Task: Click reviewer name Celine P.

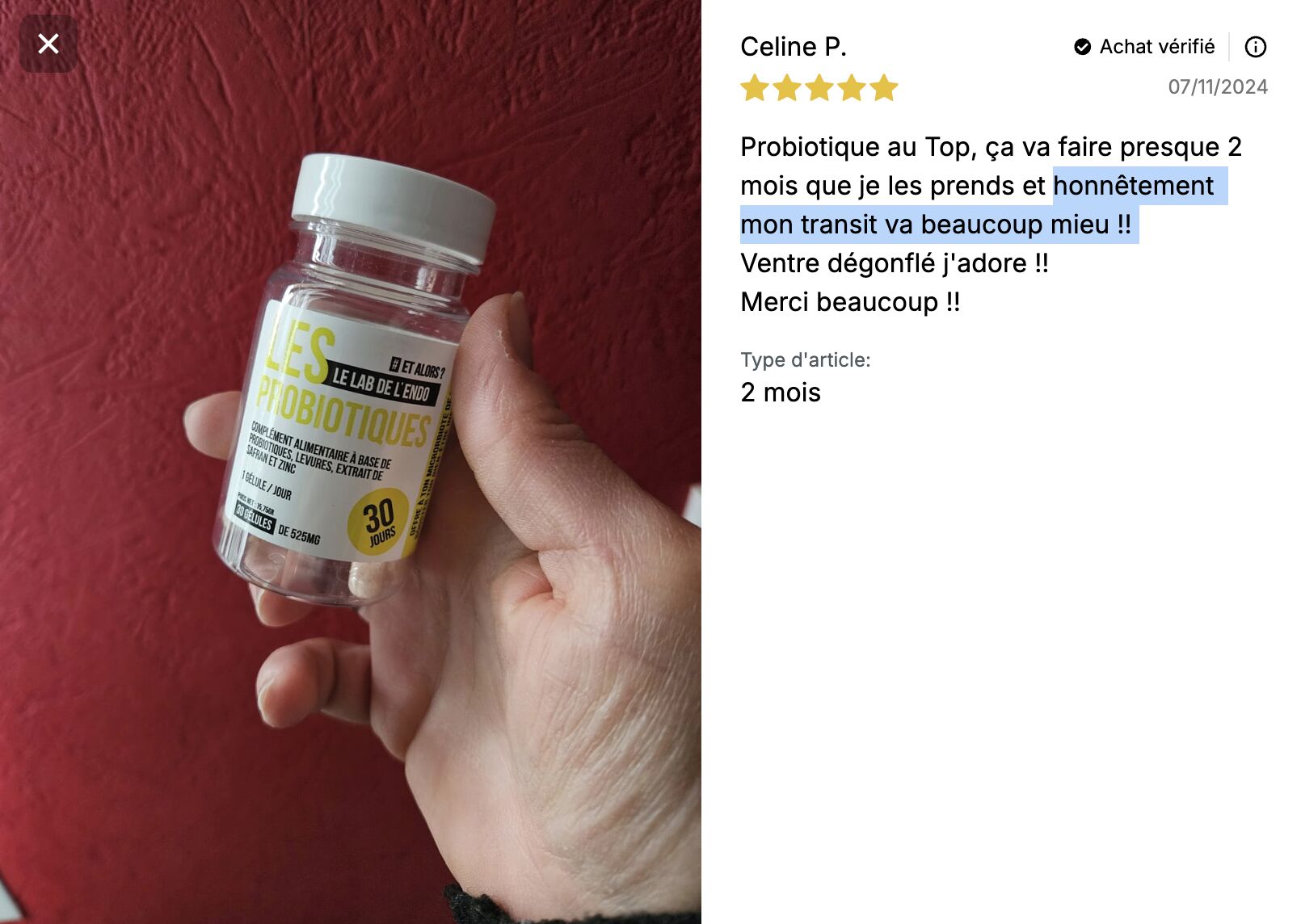Action: coord(794,47)
